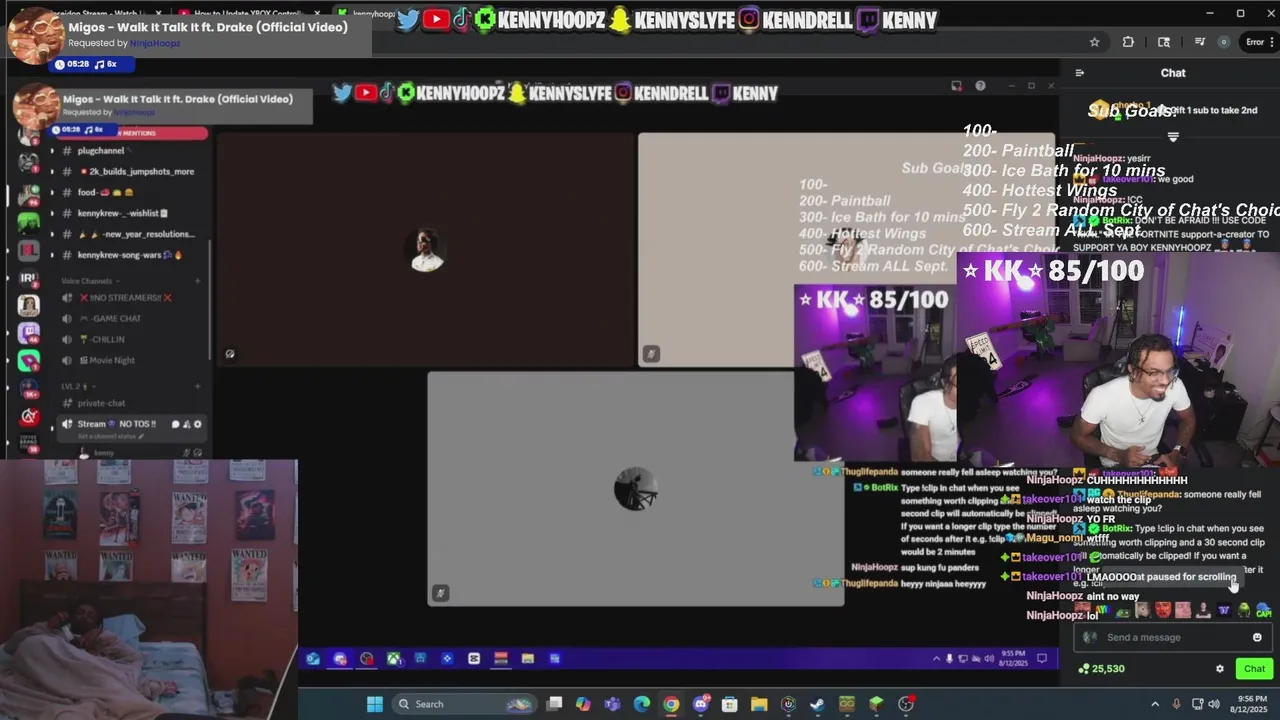Open Discord from Windows taskbar
Image resolution: width=1280 pixels, height=720 pixels.
tap(701, 704)
